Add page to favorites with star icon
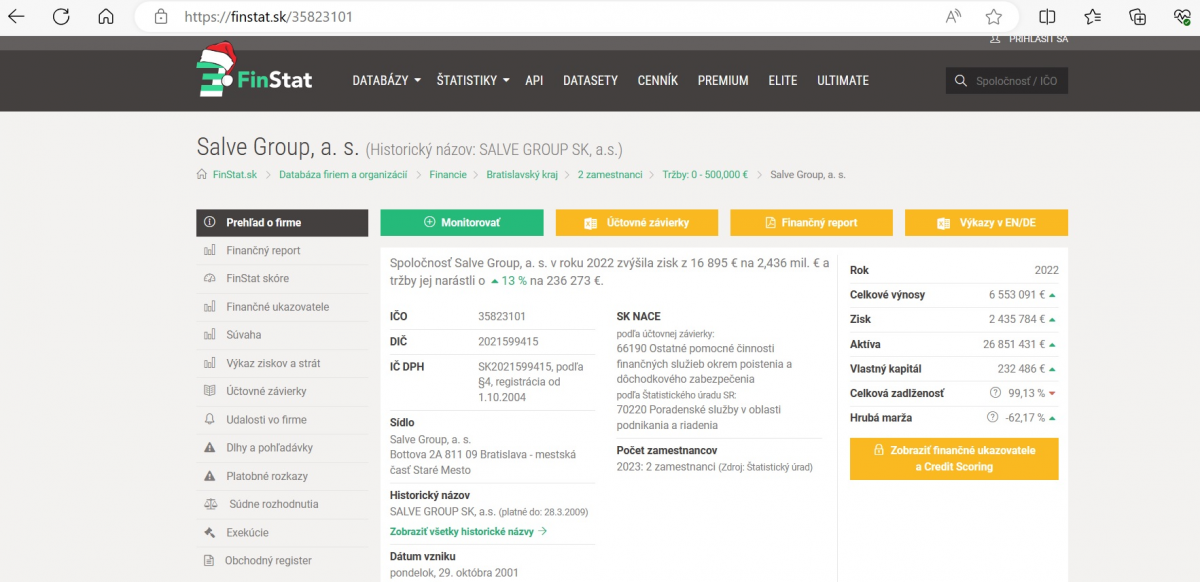1200x582 pixels. [x=993, y=17]
